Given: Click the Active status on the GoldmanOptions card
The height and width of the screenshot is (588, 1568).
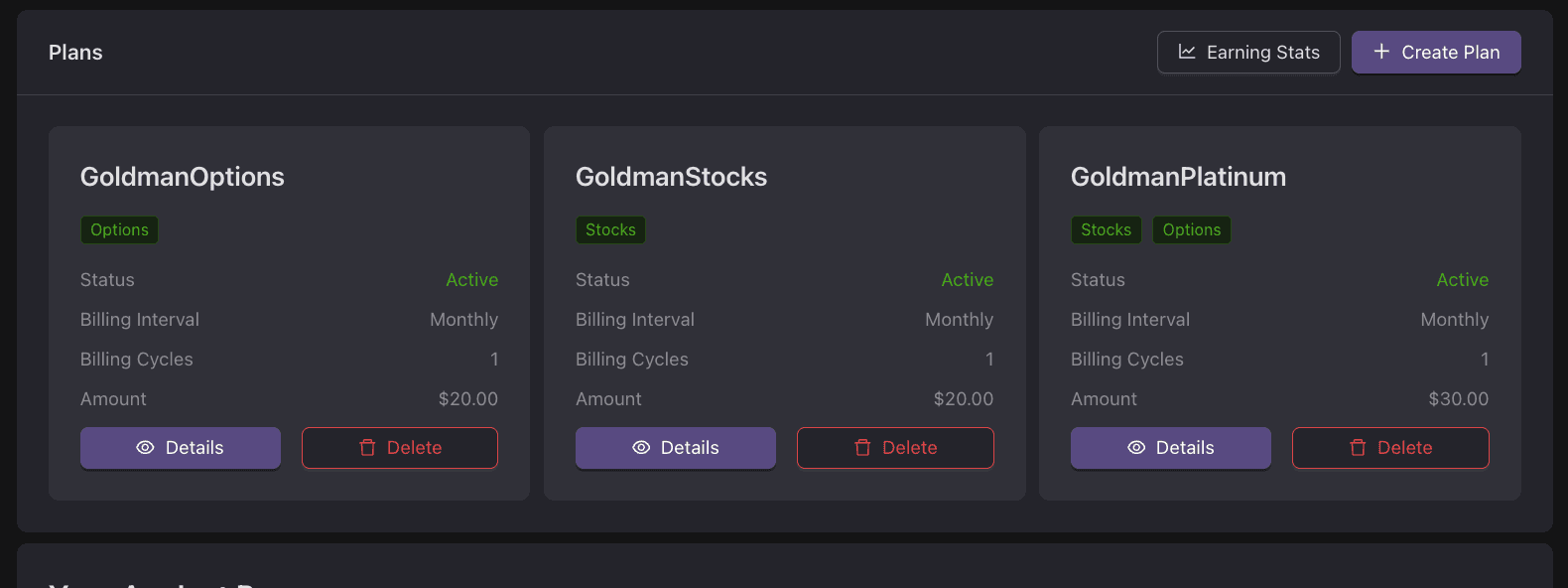Looking at the screenshot, I should (472, 280).
